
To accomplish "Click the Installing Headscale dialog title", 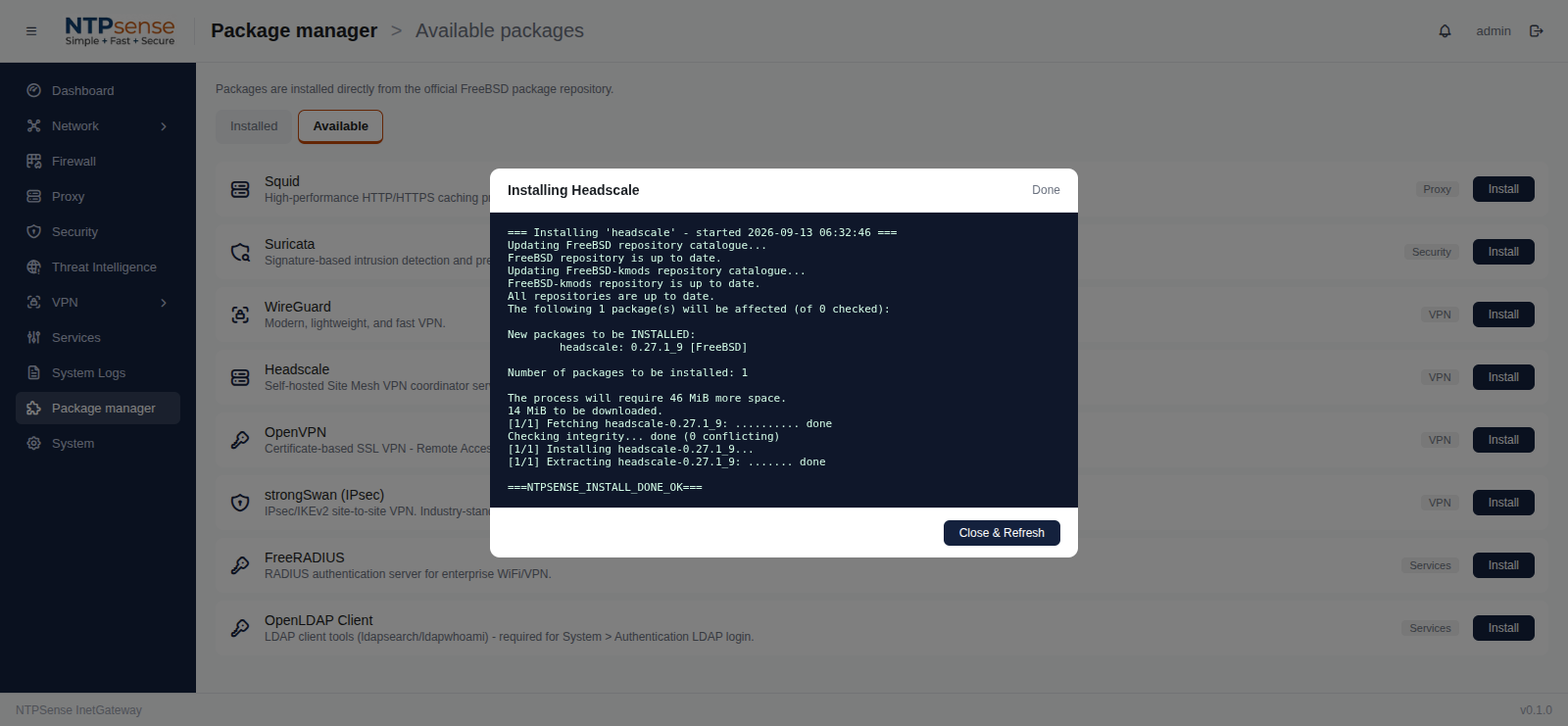I will pyautogui.click(x=573, y=190).
